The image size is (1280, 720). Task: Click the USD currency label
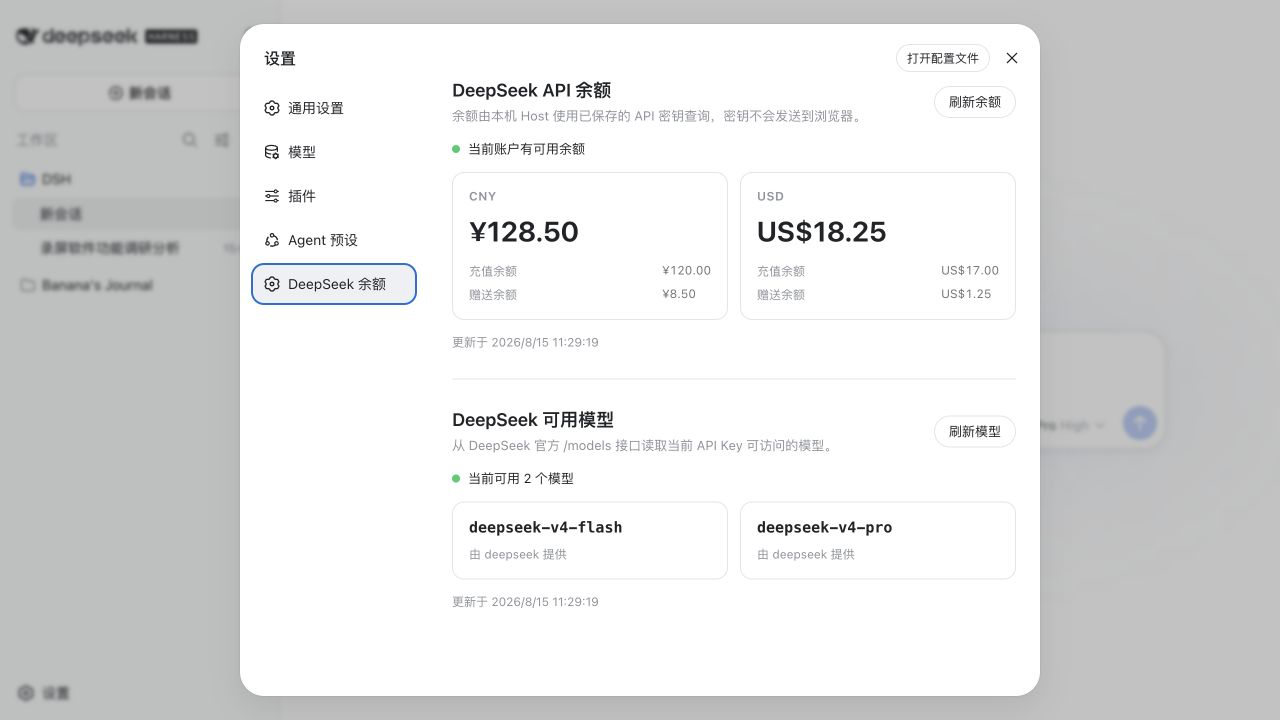[770, 197]
